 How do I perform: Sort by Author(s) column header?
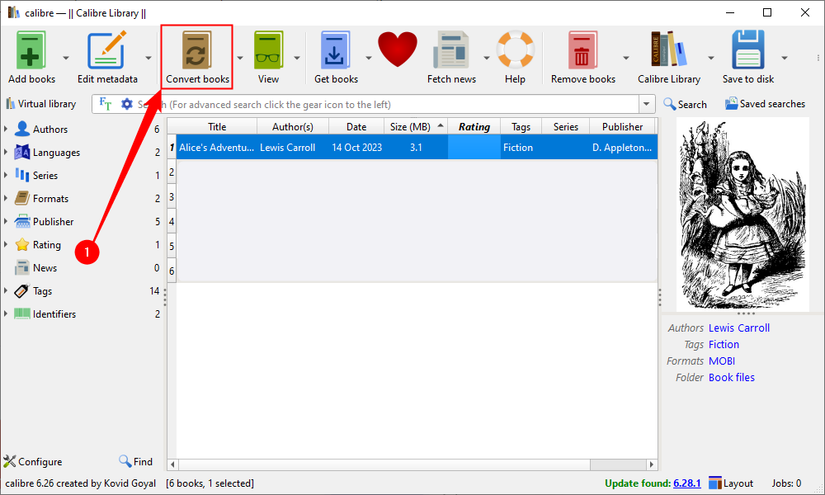[293, 127]
